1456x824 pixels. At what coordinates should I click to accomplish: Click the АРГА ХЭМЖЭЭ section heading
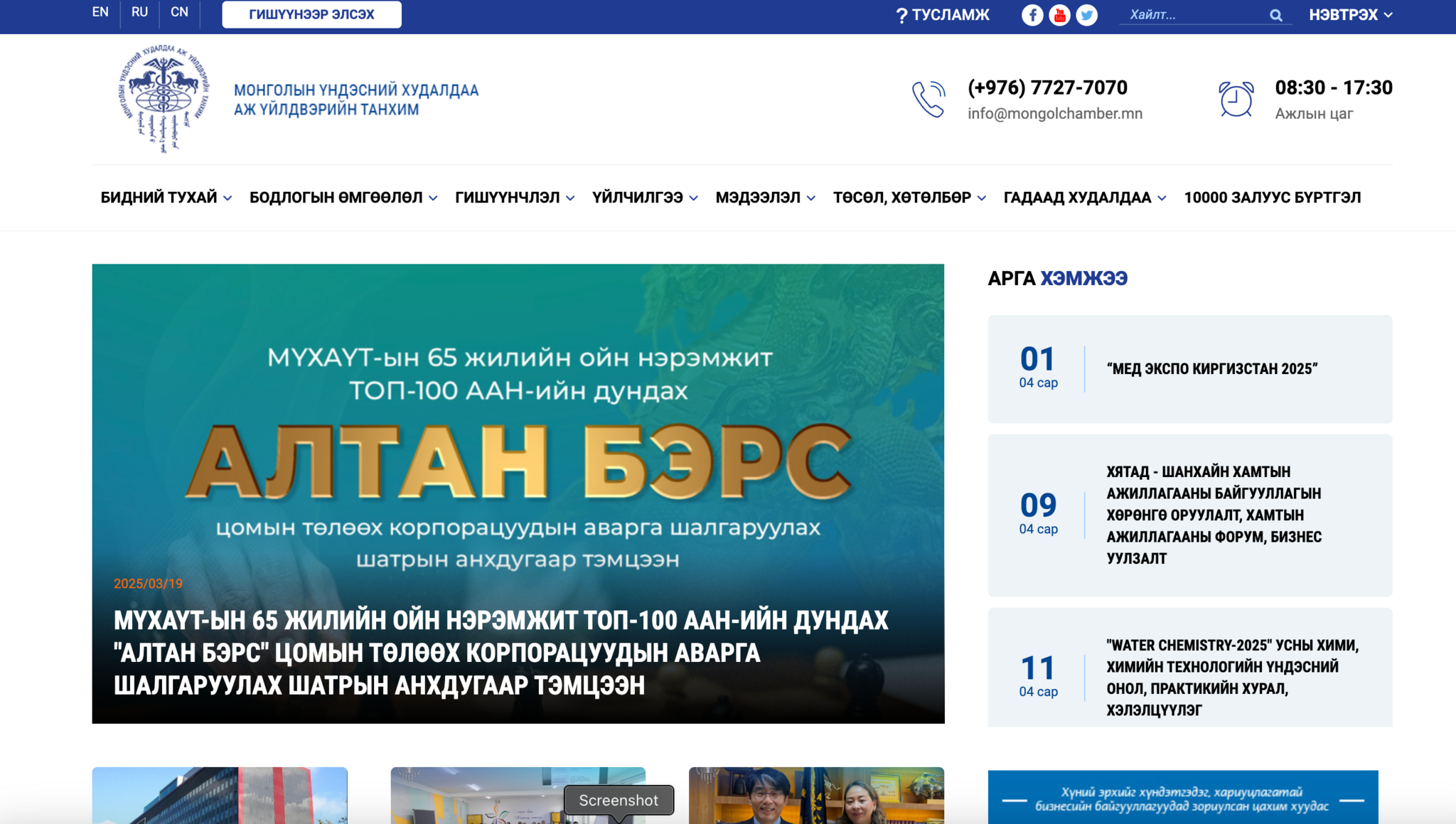pos(1057,278)
